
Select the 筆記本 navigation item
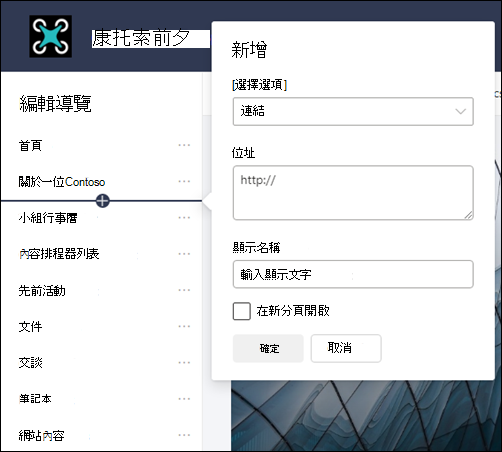[x=35, y=399]
